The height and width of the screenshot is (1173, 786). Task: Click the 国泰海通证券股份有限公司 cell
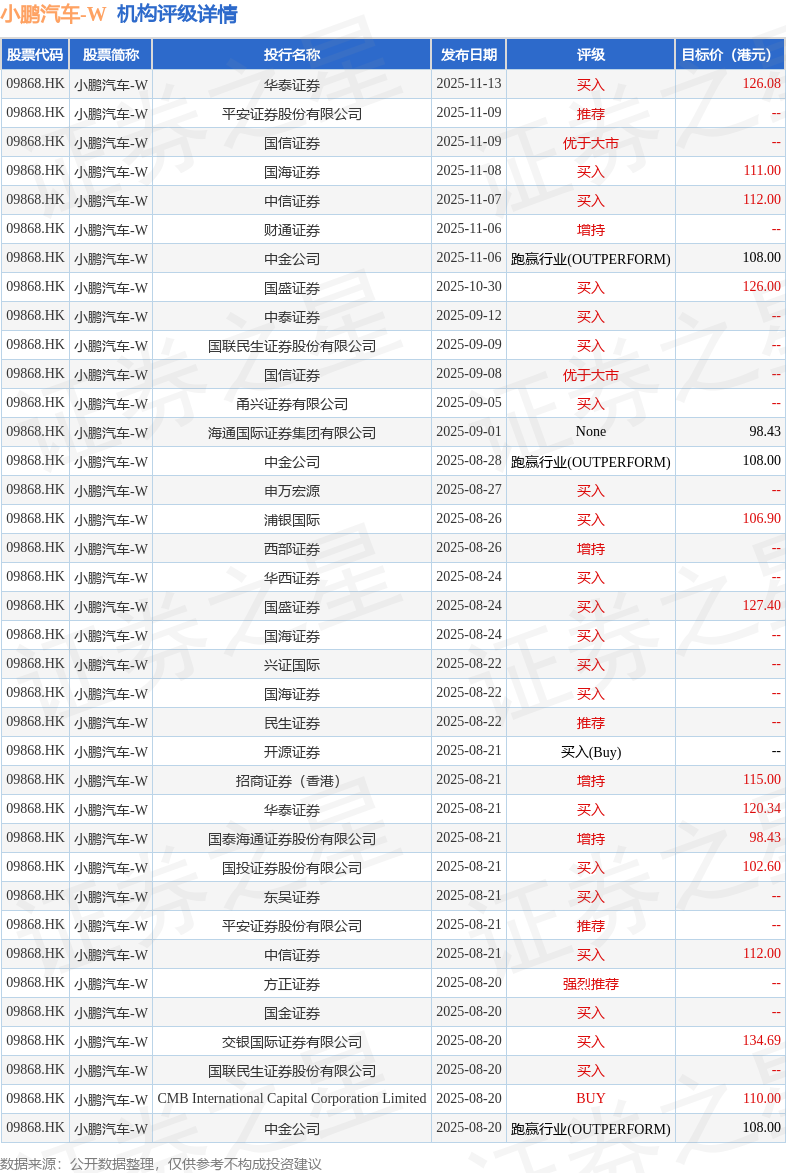[292, 838]
